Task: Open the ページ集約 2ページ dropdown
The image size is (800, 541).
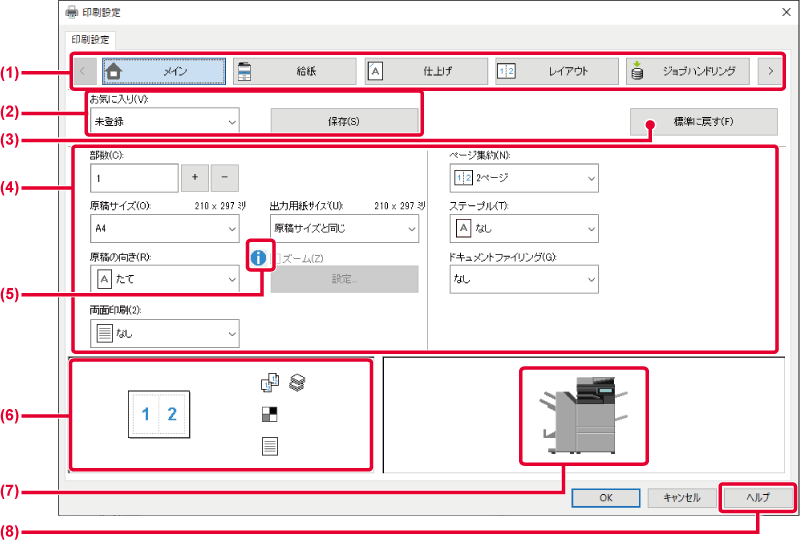Action: [x=524, y=178]
